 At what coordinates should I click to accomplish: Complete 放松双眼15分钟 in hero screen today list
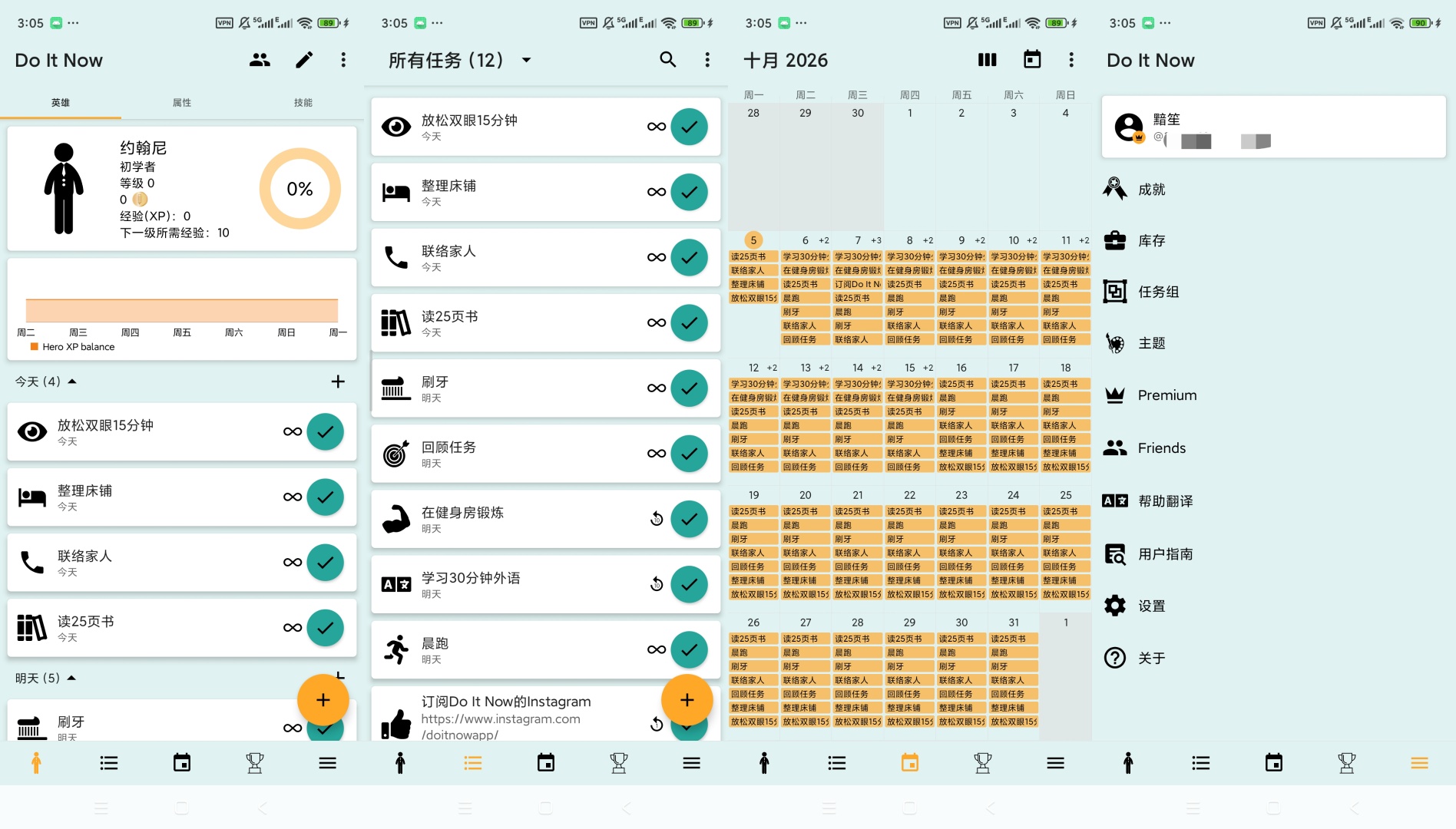pyautogui.click(x=326, y=431)
